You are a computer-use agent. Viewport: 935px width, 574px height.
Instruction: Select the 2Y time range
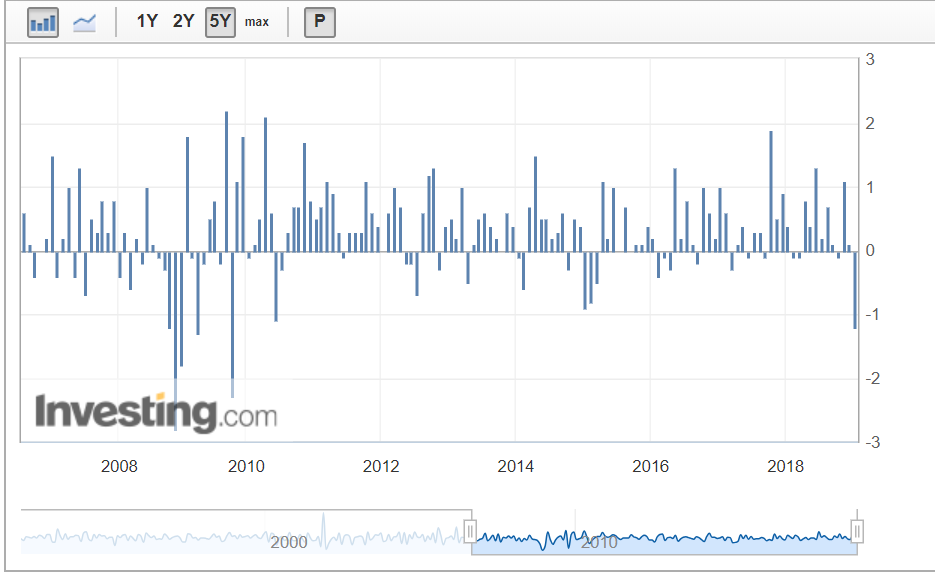(x=183, y=21)
